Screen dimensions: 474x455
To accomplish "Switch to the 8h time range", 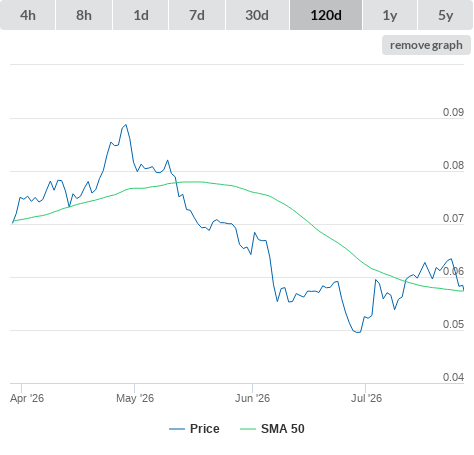I will click(84, 15).
